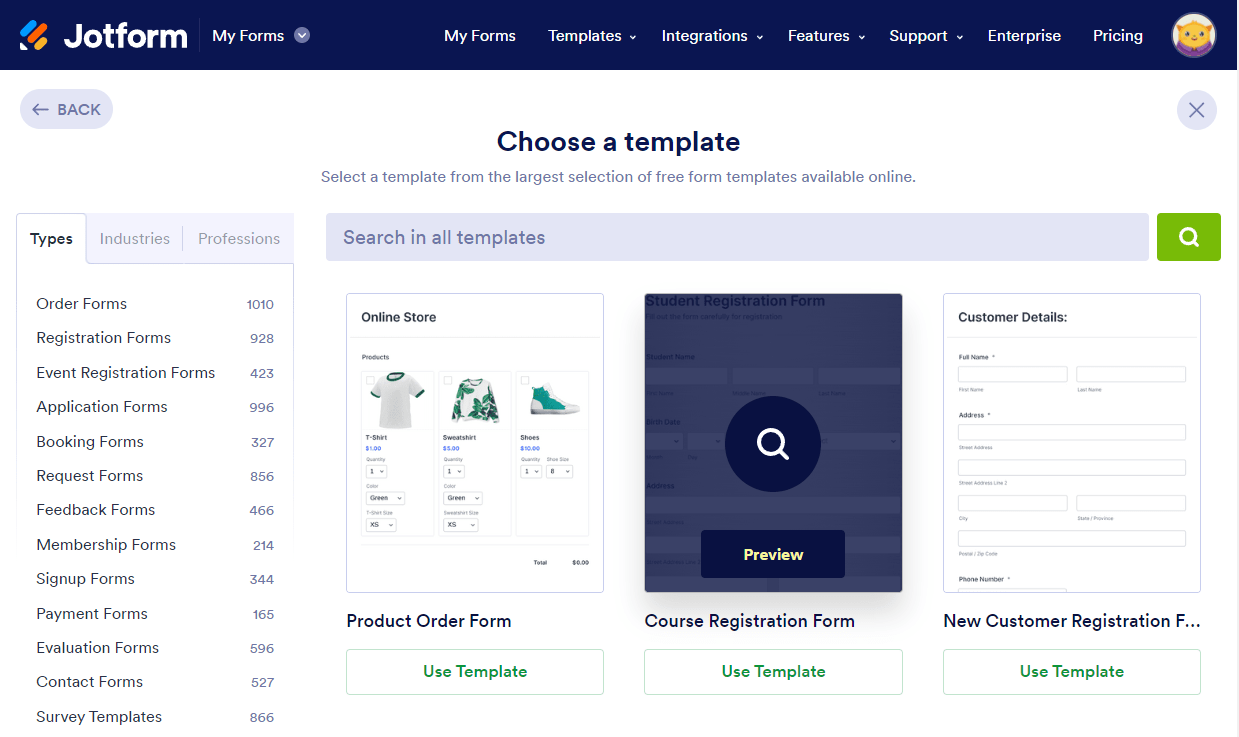Image resolution: width=1239 pixels, height=737 pixels.
Task: Select Membership Forms category
Action: (x=155, y=545)
